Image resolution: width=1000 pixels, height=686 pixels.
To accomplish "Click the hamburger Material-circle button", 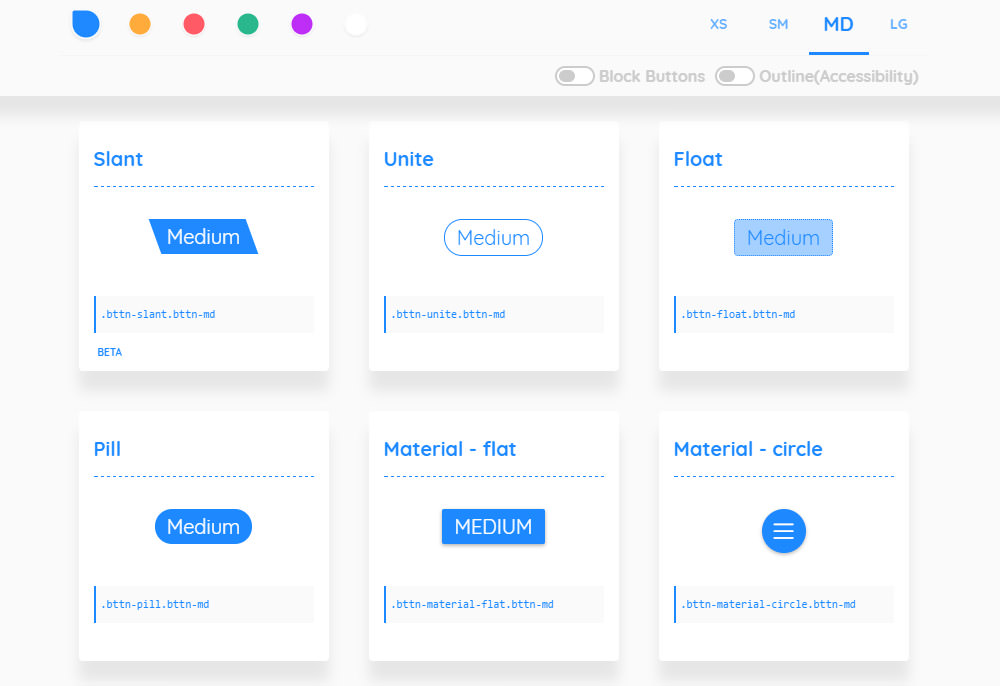I will (x=783, y=531).
